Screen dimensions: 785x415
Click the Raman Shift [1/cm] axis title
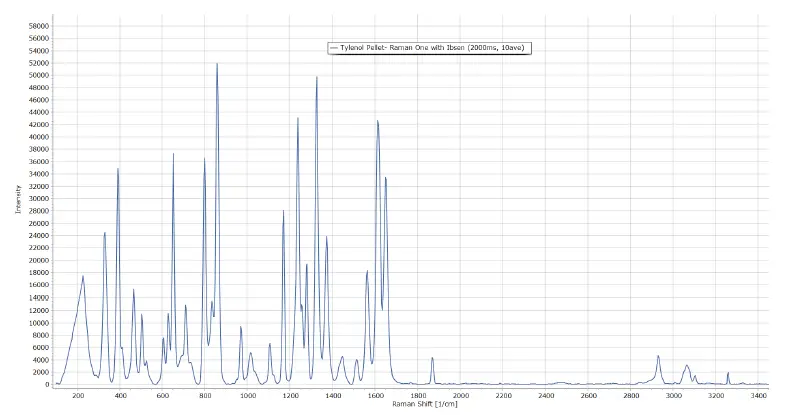pyautogui.click(x=410, y=405)
